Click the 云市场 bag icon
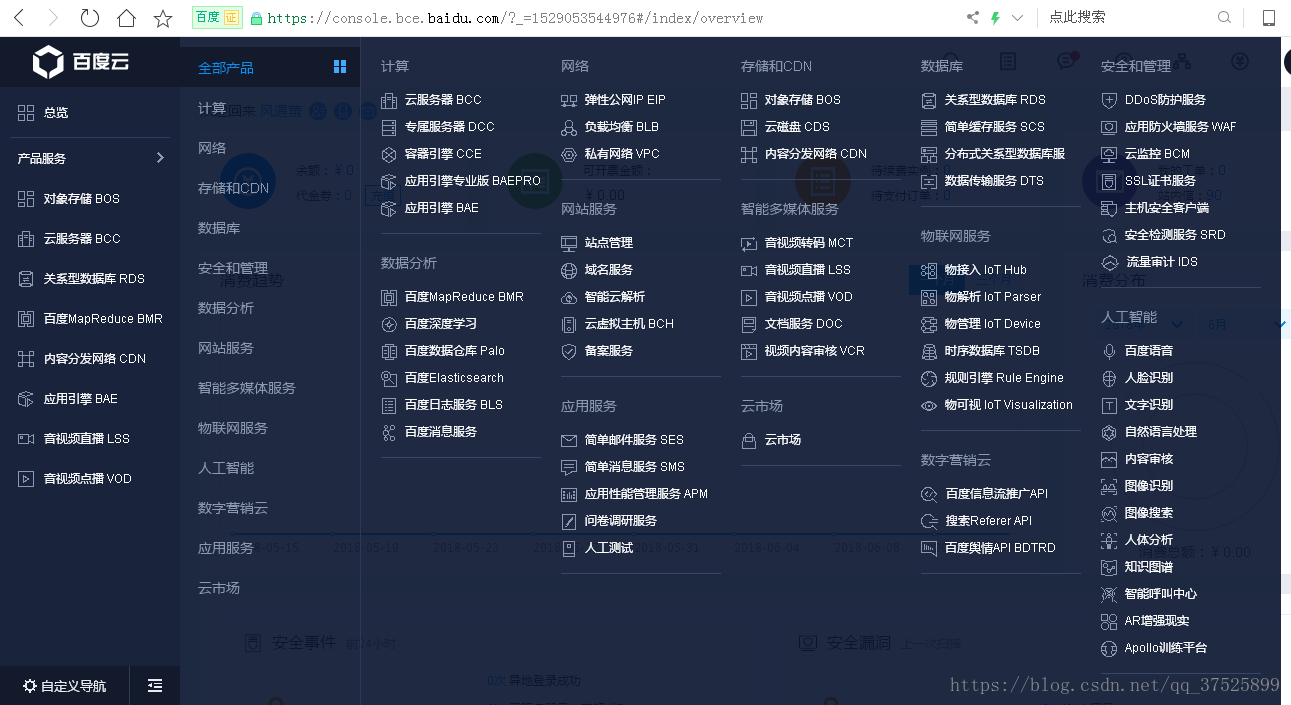Viewport: 1291px width, 705px height. tap(749, 440)
